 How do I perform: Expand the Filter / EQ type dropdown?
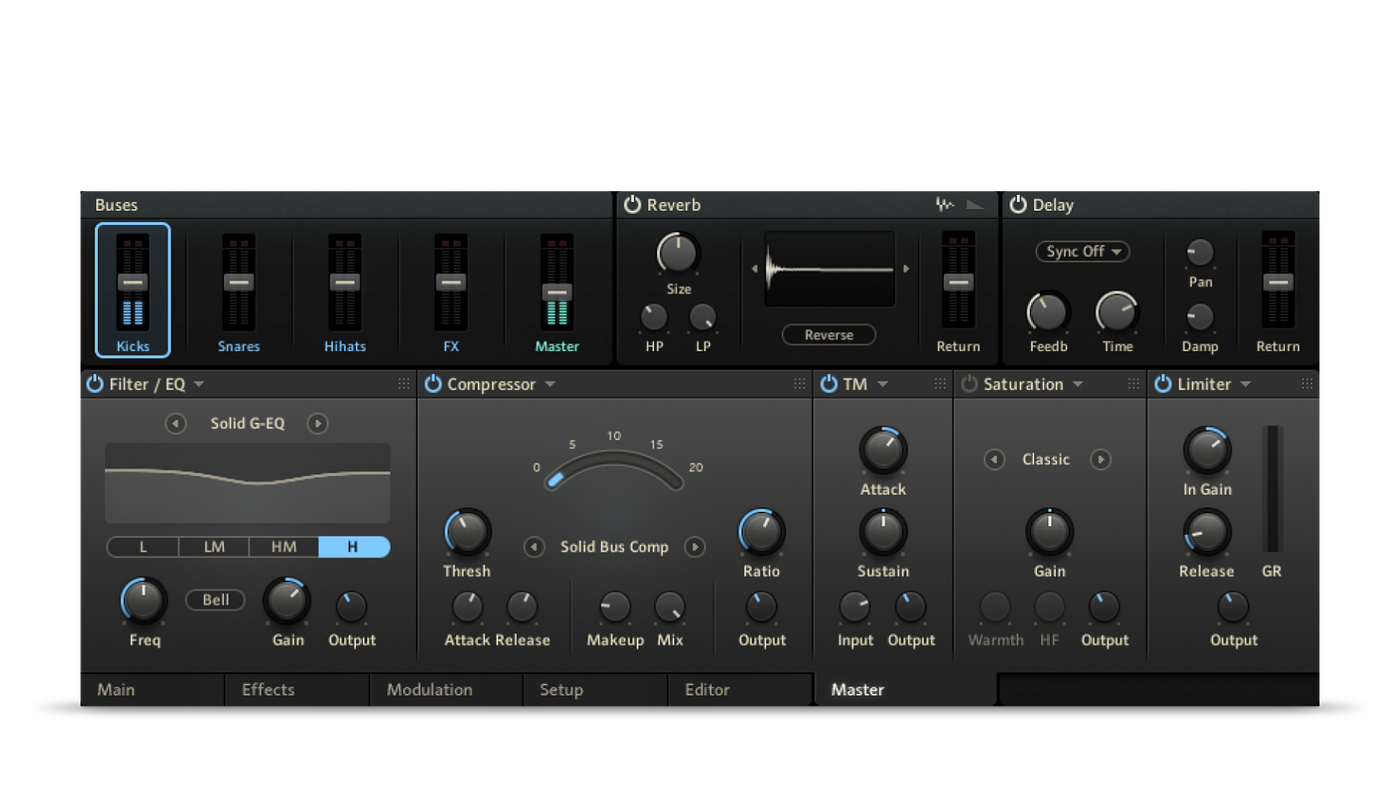199,385
